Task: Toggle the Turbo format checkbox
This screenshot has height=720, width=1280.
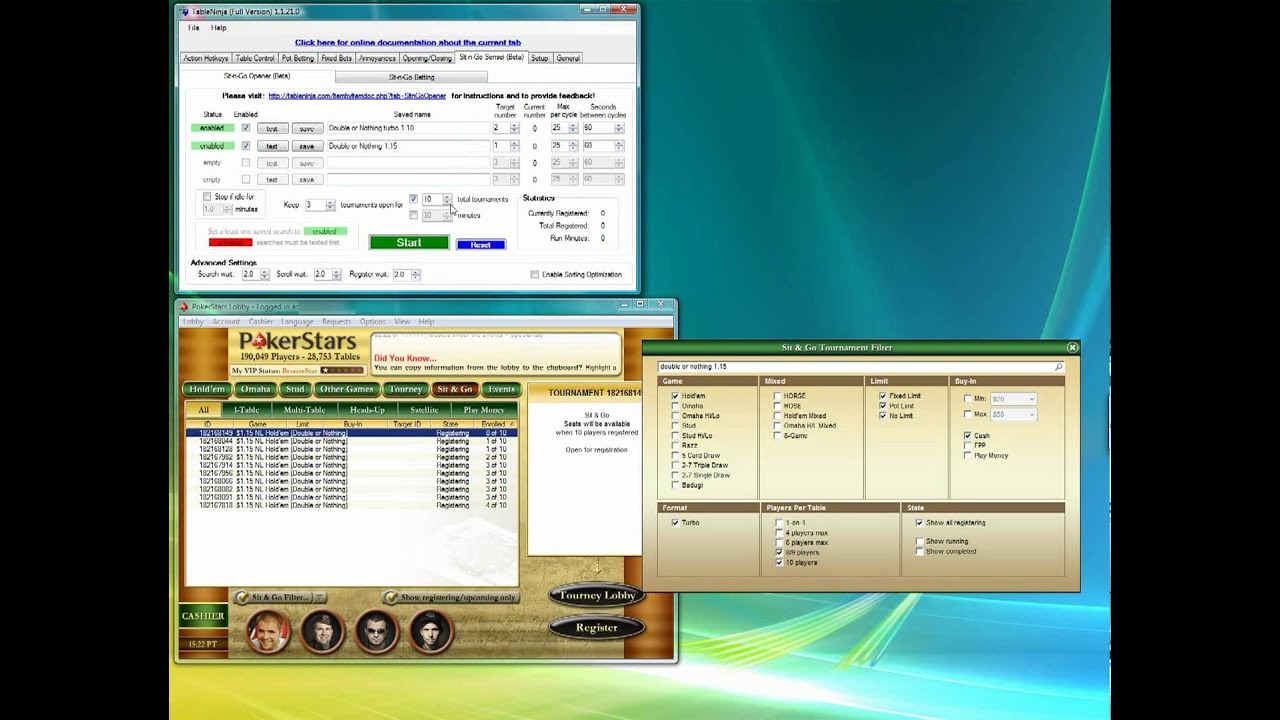Action: [x=675, y=523]
